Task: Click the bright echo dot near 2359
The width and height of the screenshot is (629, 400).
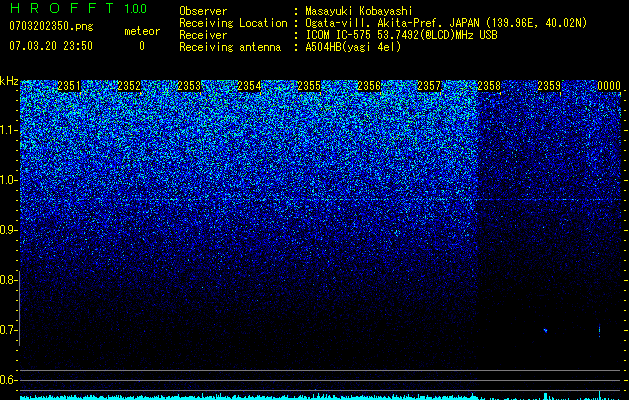Action: pyautogui.click(x=546, y=331)
